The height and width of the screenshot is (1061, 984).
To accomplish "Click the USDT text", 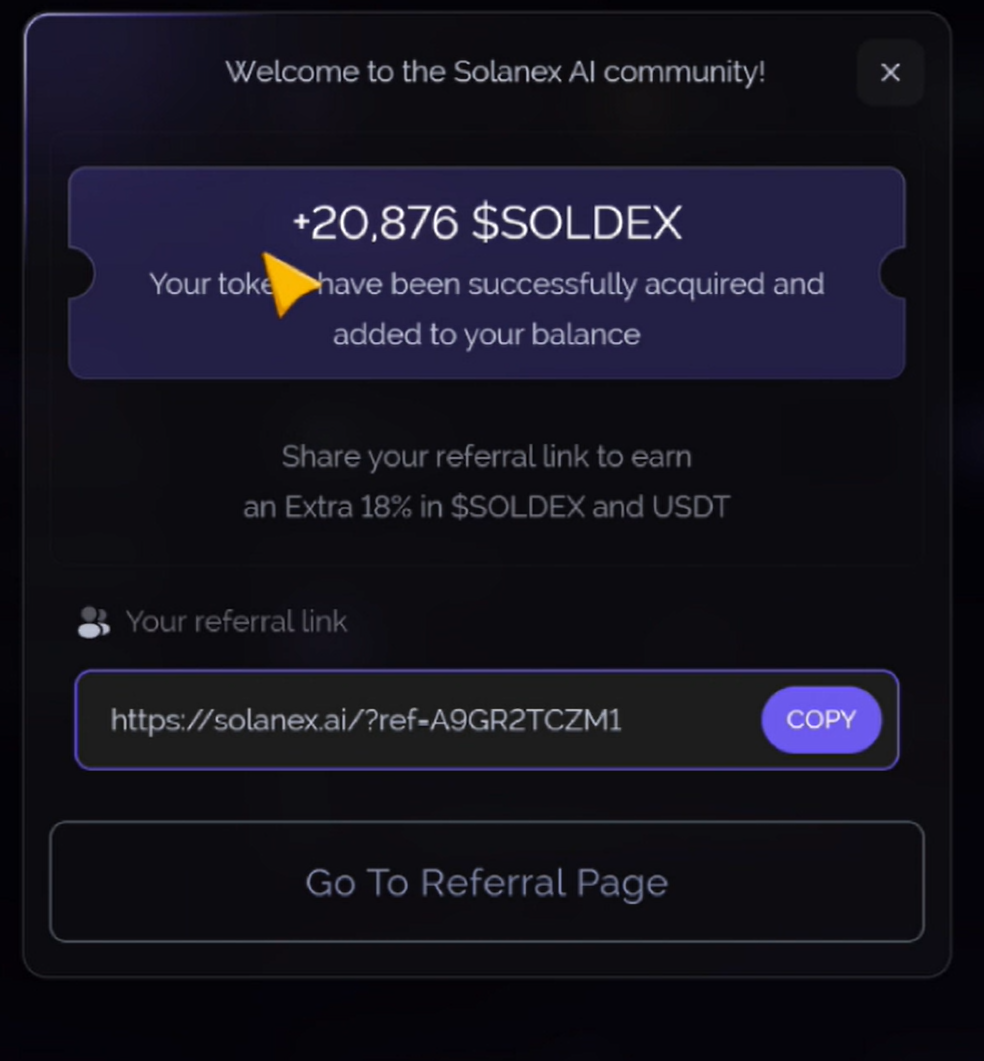I will point(690,507).
